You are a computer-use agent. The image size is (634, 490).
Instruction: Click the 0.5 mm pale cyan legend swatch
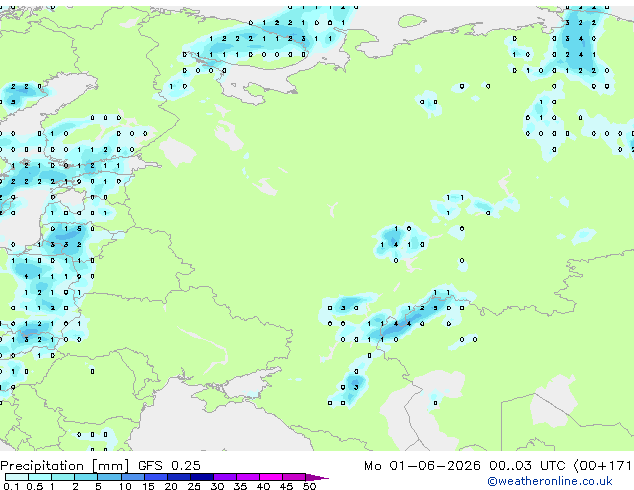pos(40,477)
